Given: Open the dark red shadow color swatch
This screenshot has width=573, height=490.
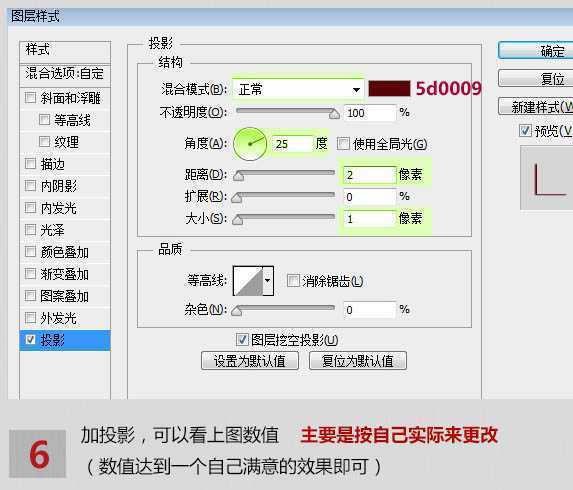Looking at the screenshot, I should [x=389, y=89].
